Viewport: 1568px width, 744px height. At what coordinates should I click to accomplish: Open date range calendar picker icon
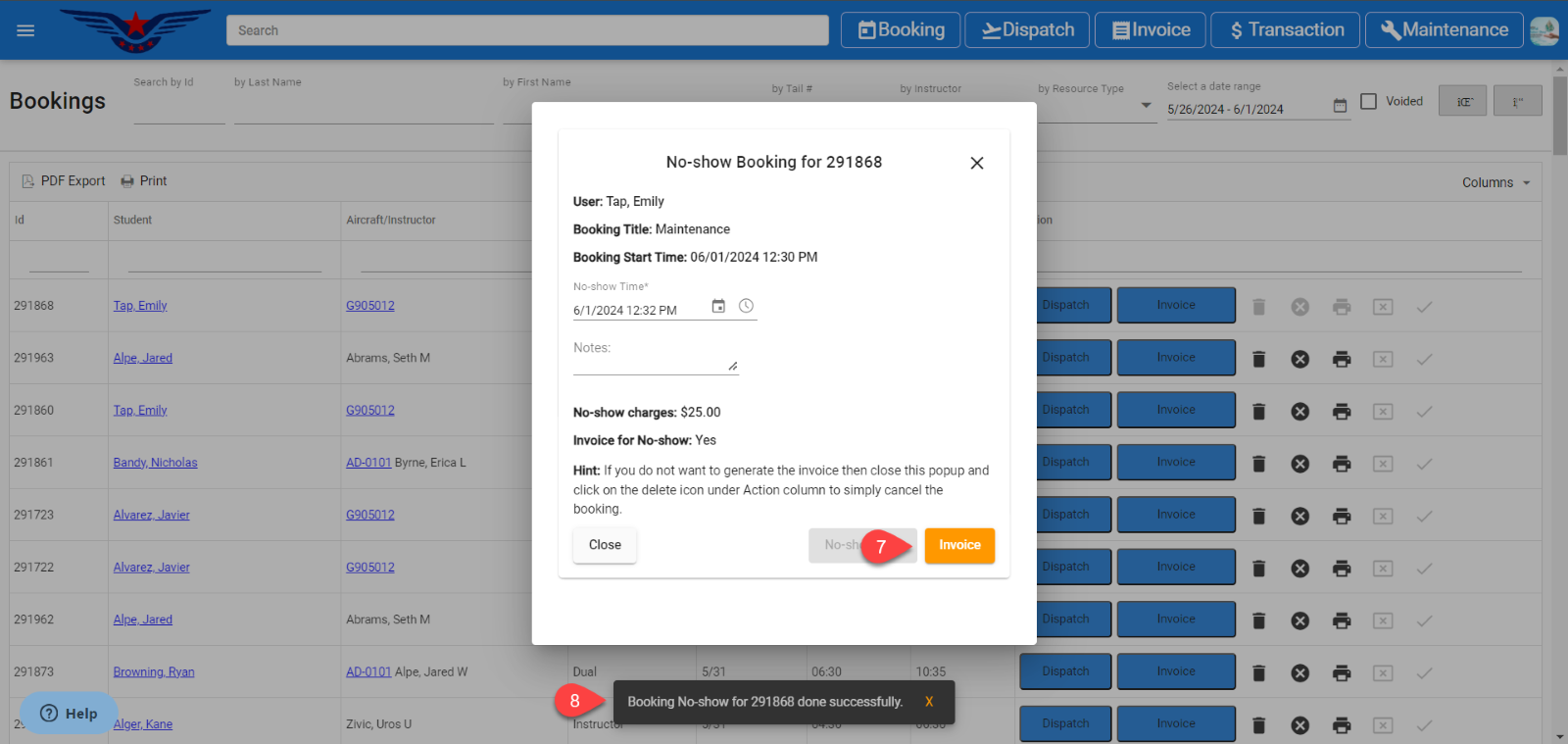coord(1340,106)
